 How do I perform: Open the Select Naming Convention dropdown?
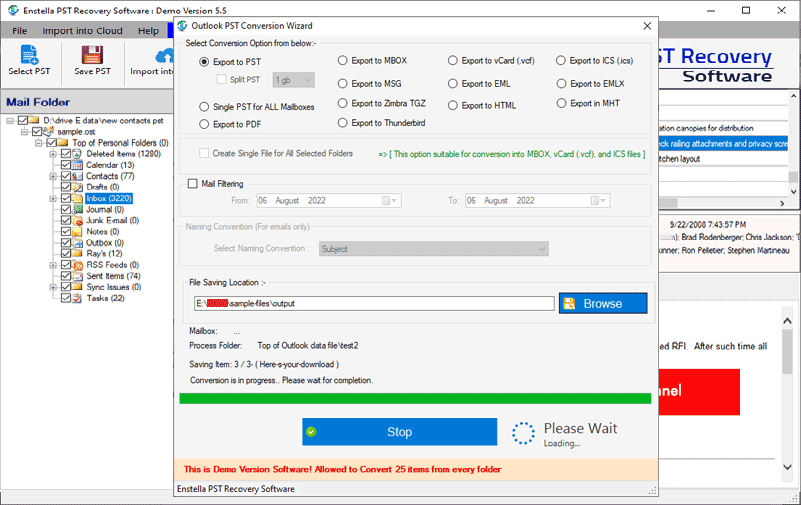434,249
